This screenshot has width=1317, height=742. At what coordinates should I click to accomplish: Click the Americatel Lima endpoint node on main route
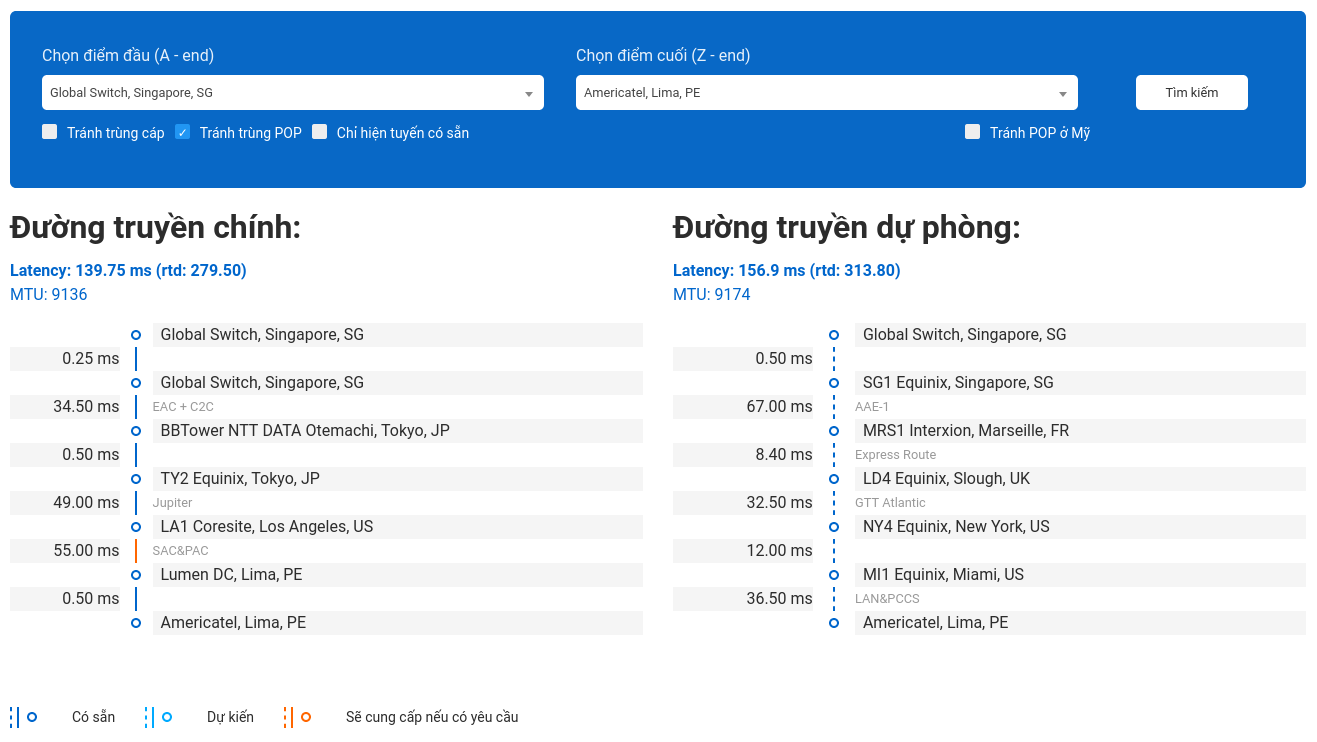coord(136,622)
